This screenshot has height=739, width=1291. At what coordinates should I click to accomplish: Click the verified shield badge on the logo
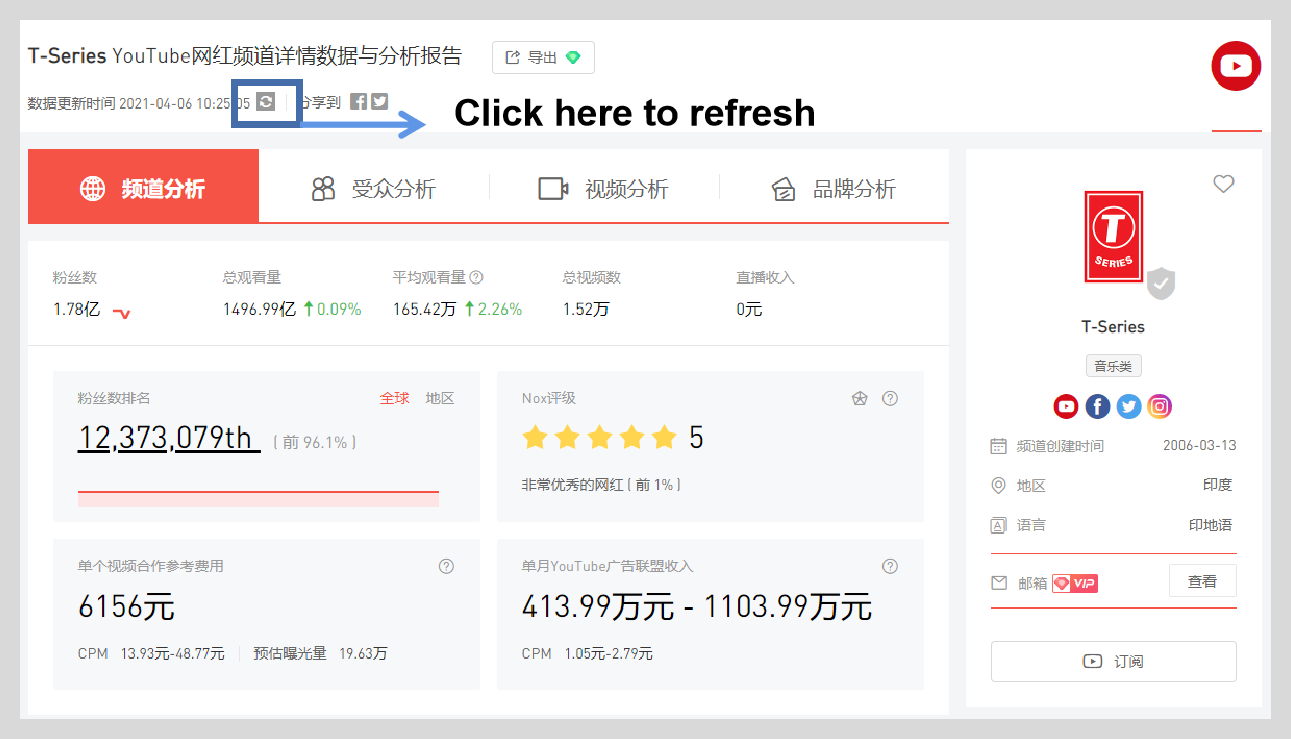[1160, 284]
